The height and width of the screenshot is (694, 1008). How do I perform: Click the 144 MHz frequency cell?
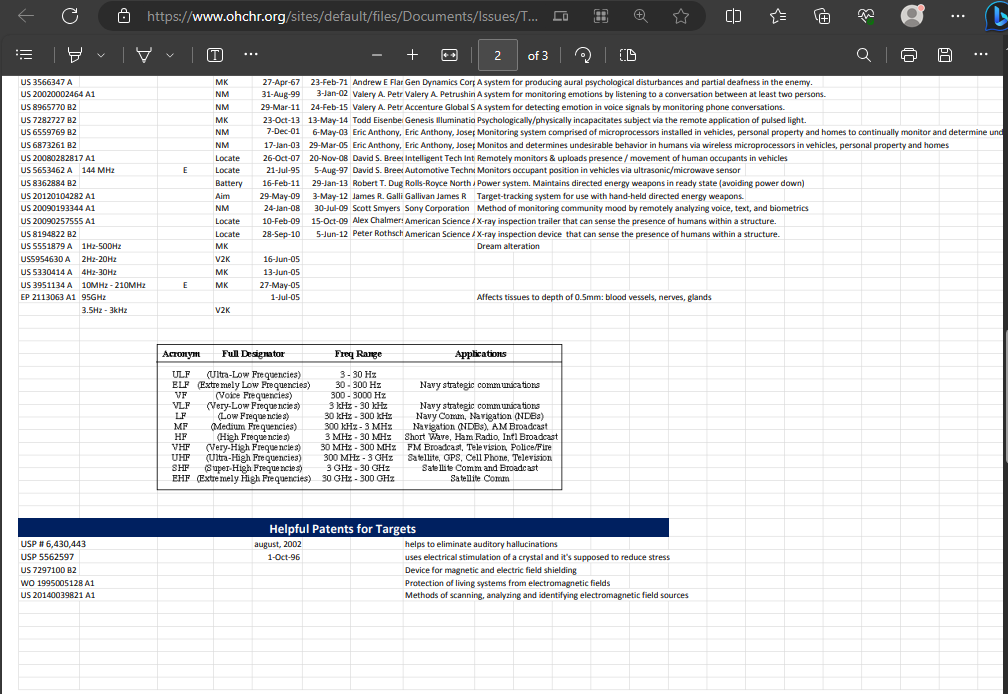click(x=98, y=170)
